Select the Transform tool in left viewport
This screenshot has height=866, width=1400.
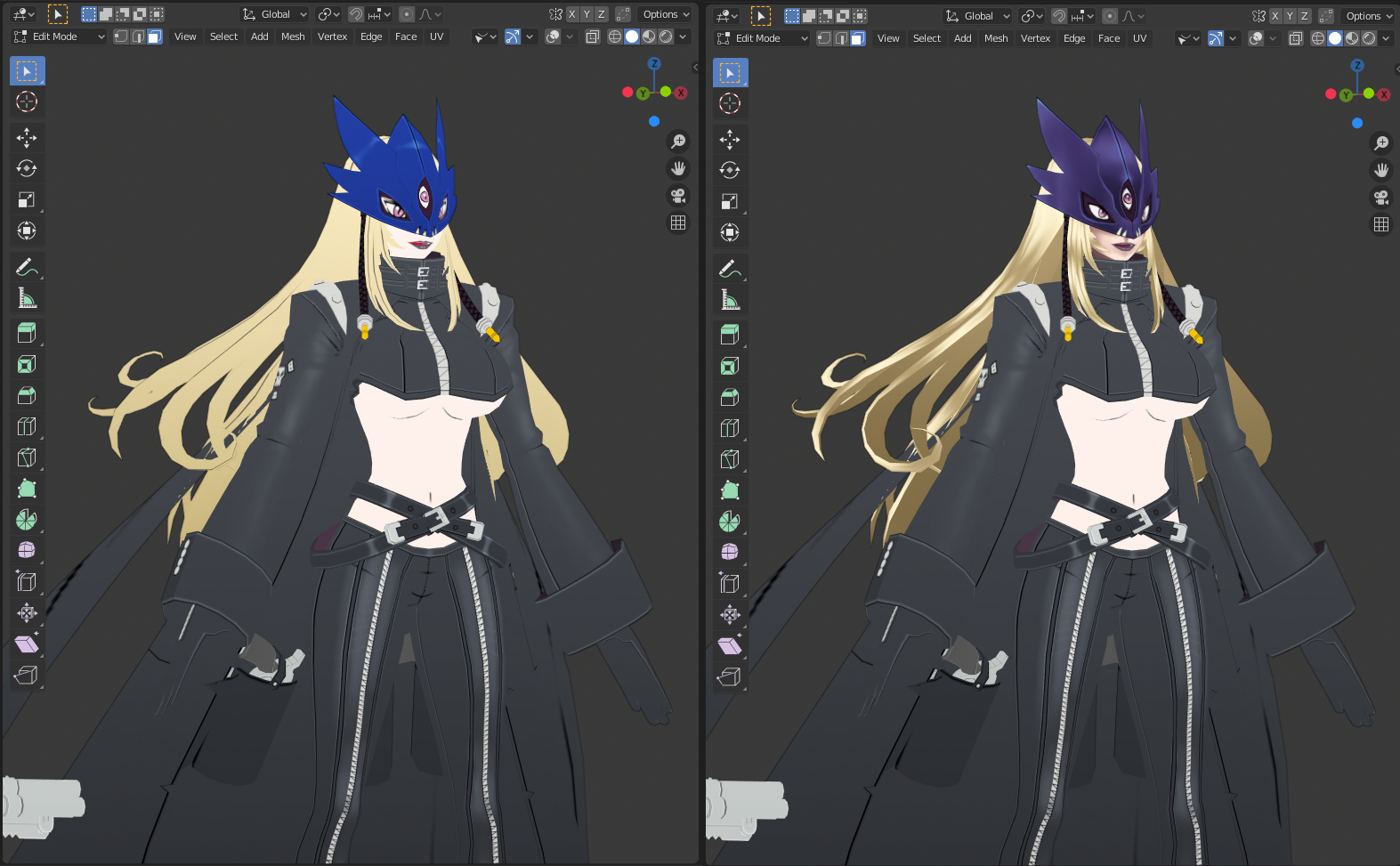(27, 231)
